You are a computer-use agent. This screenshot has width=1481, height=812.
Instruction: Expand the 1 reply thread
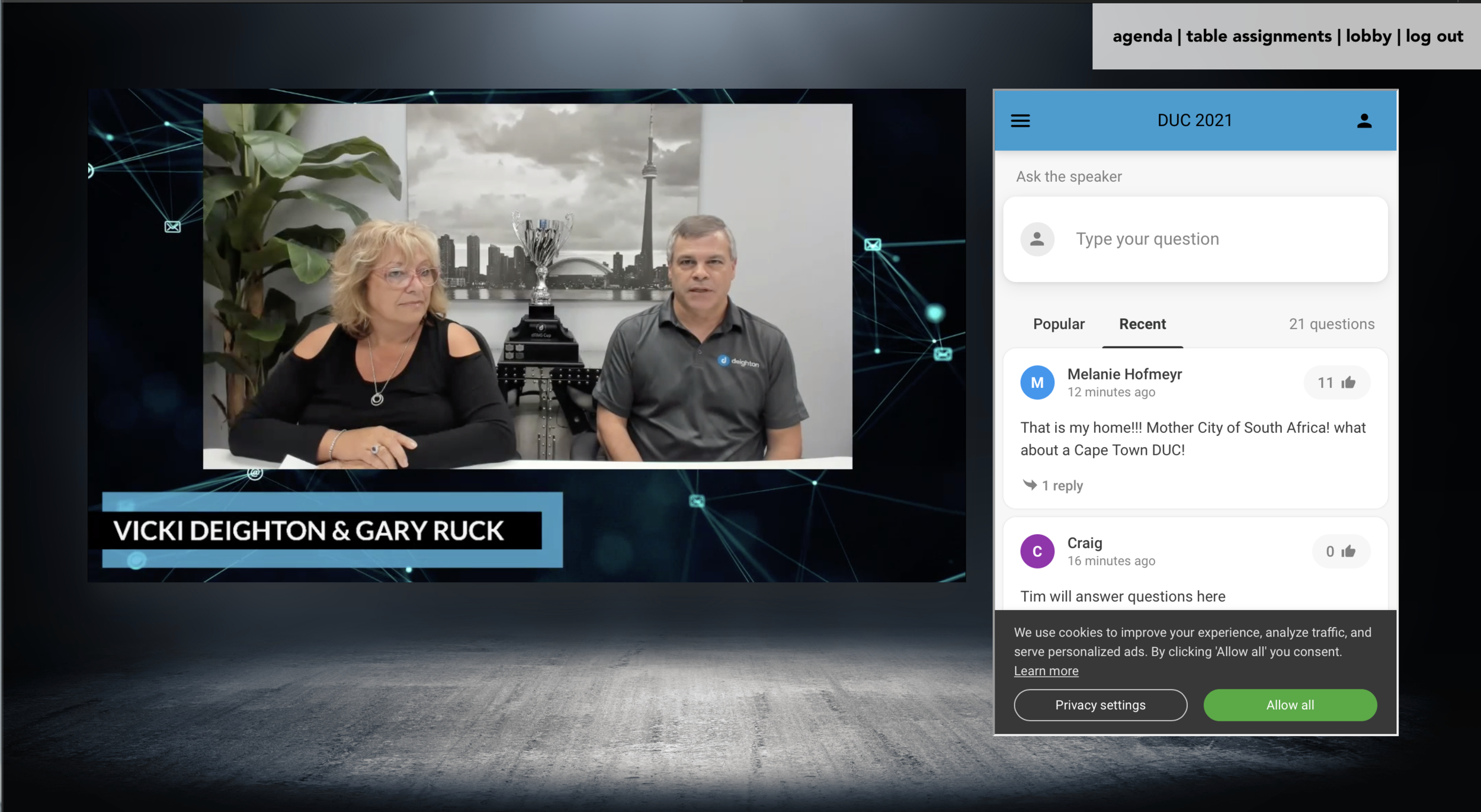pos(1062,486)
